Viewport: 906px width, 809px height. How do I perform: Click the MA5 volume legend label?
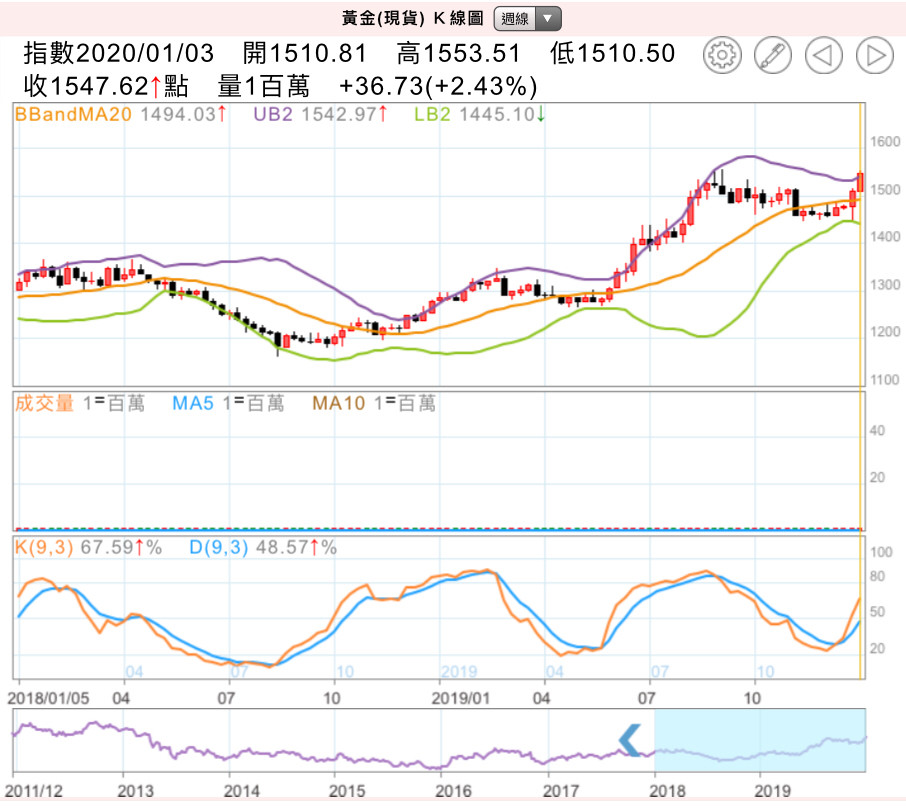[191, 403]
